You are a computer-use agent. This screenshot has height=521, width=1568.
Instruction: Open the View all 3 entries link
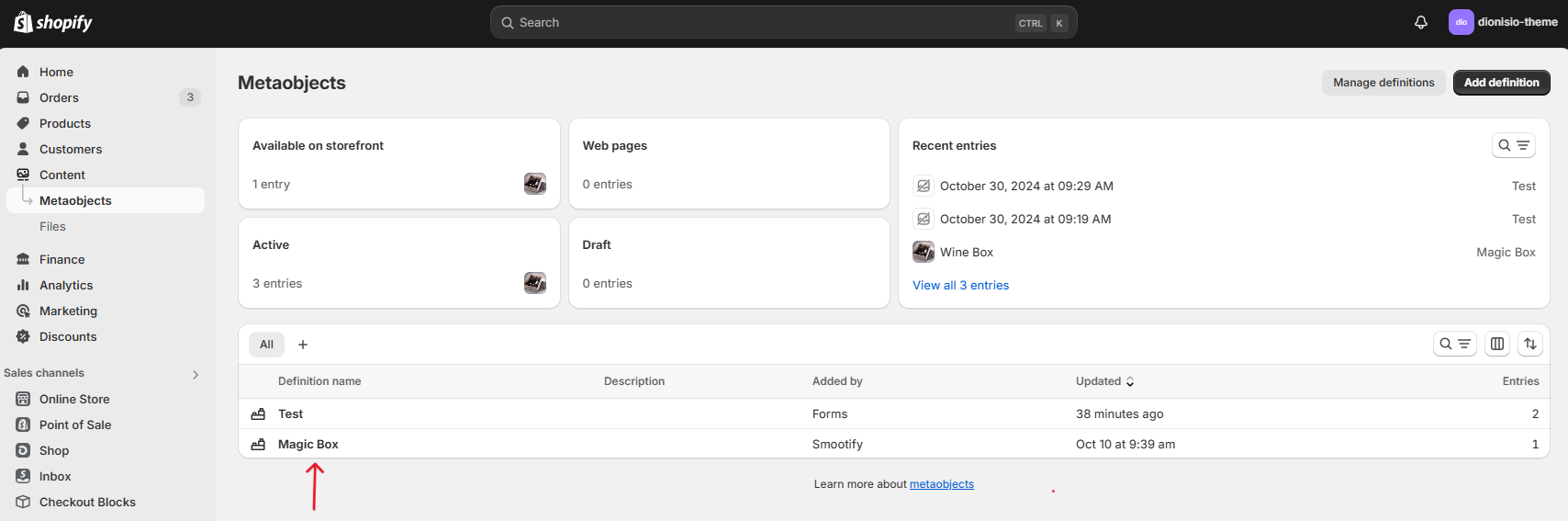point(960,285)
